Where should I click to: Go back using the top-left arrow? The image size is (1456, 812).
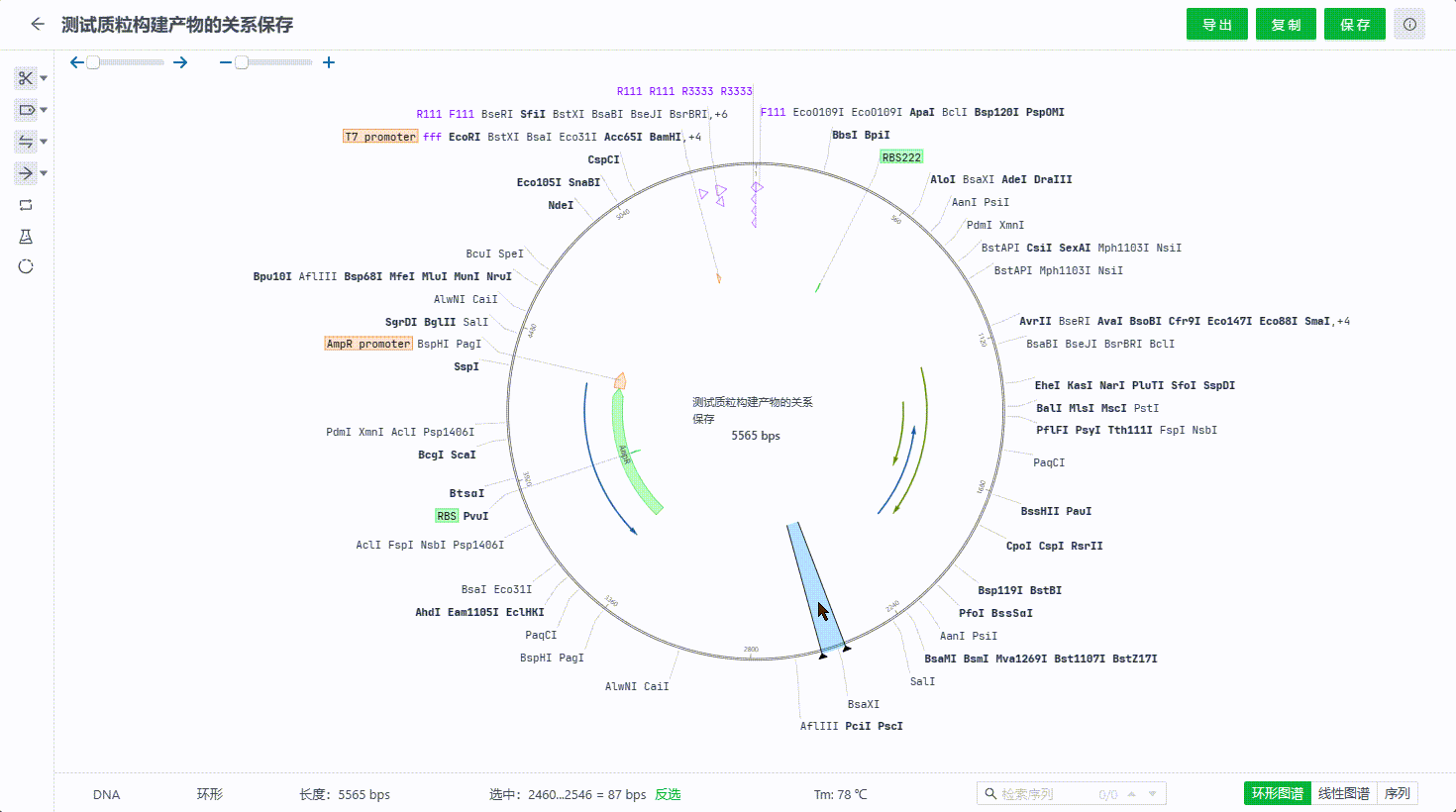38,25
